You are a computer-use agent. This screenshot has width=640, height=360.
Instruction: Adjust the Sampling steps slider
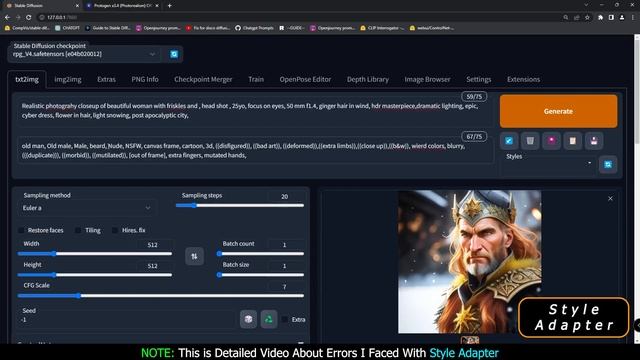pyautogui.click(x=240, y=205)
